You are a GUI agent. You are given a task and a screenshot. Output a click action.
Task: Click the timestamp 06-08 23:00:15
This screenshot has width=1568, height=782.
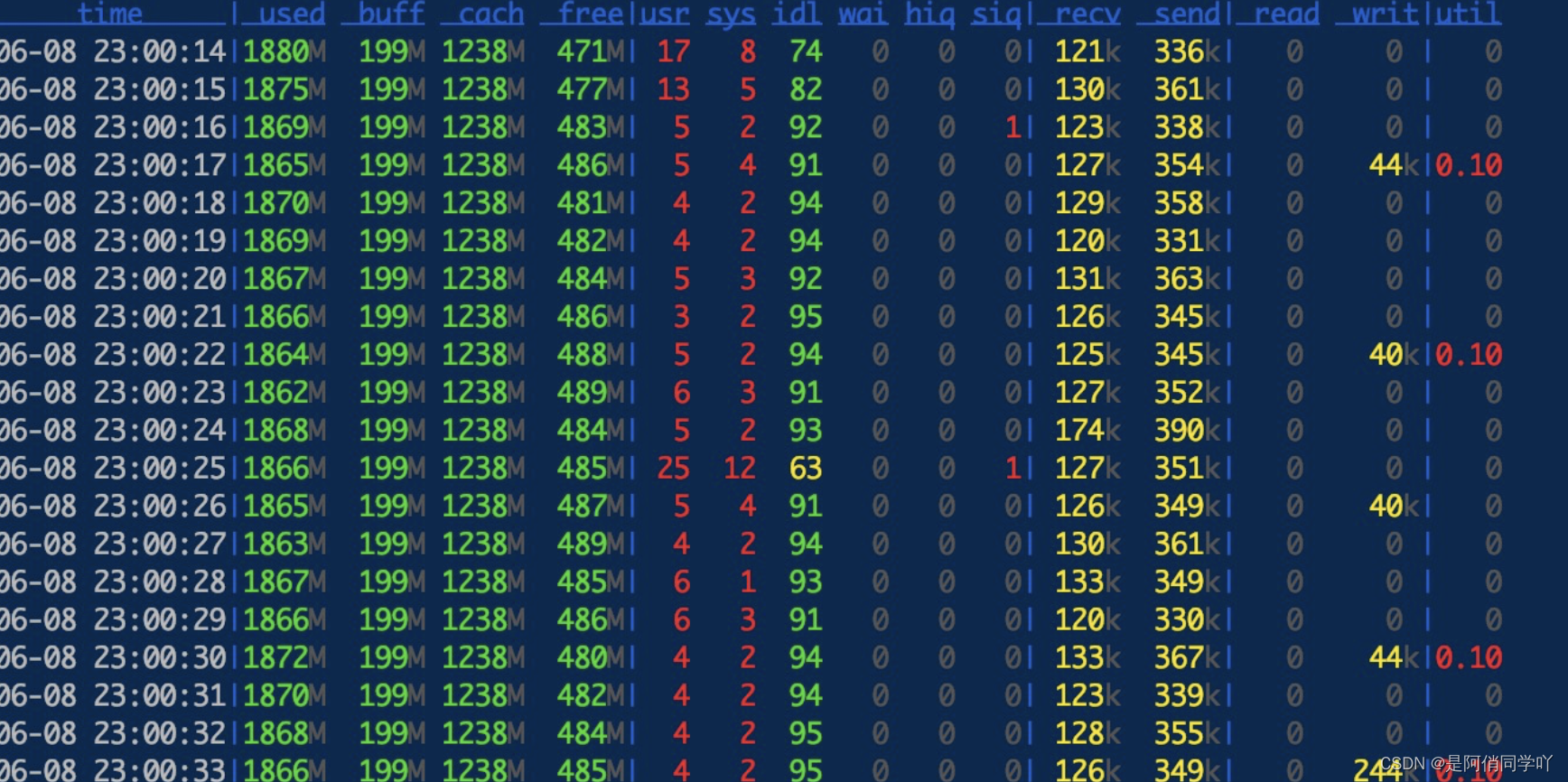coord(113,89)
